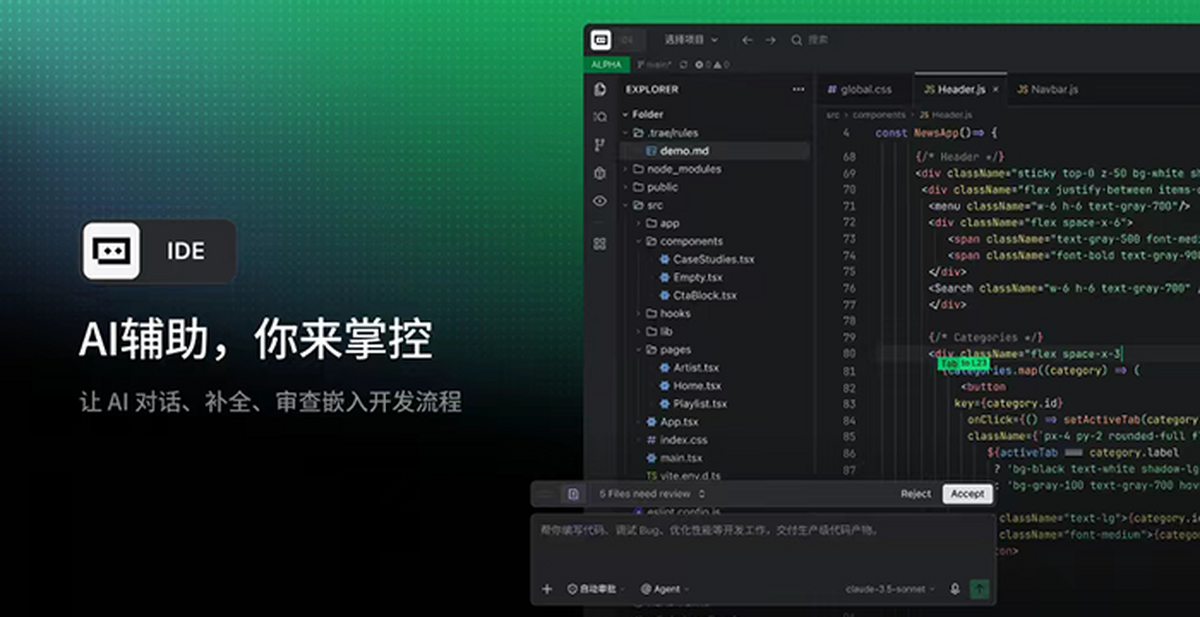The image size is (1200, 617).
Task: Click the sync refresh icon in status strip
Action: [684, 64]
